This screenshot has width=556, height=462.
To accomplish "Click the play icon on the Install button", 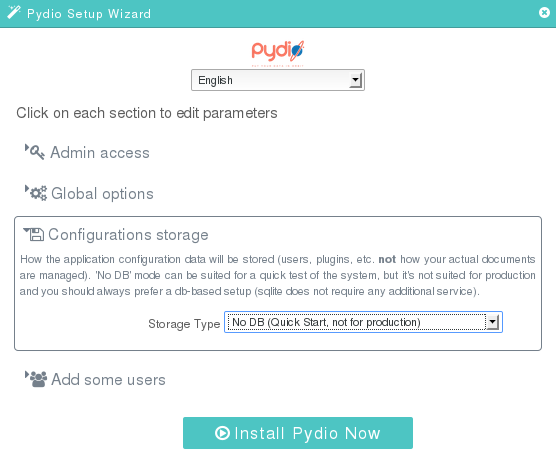I will (x=222, y=433).
